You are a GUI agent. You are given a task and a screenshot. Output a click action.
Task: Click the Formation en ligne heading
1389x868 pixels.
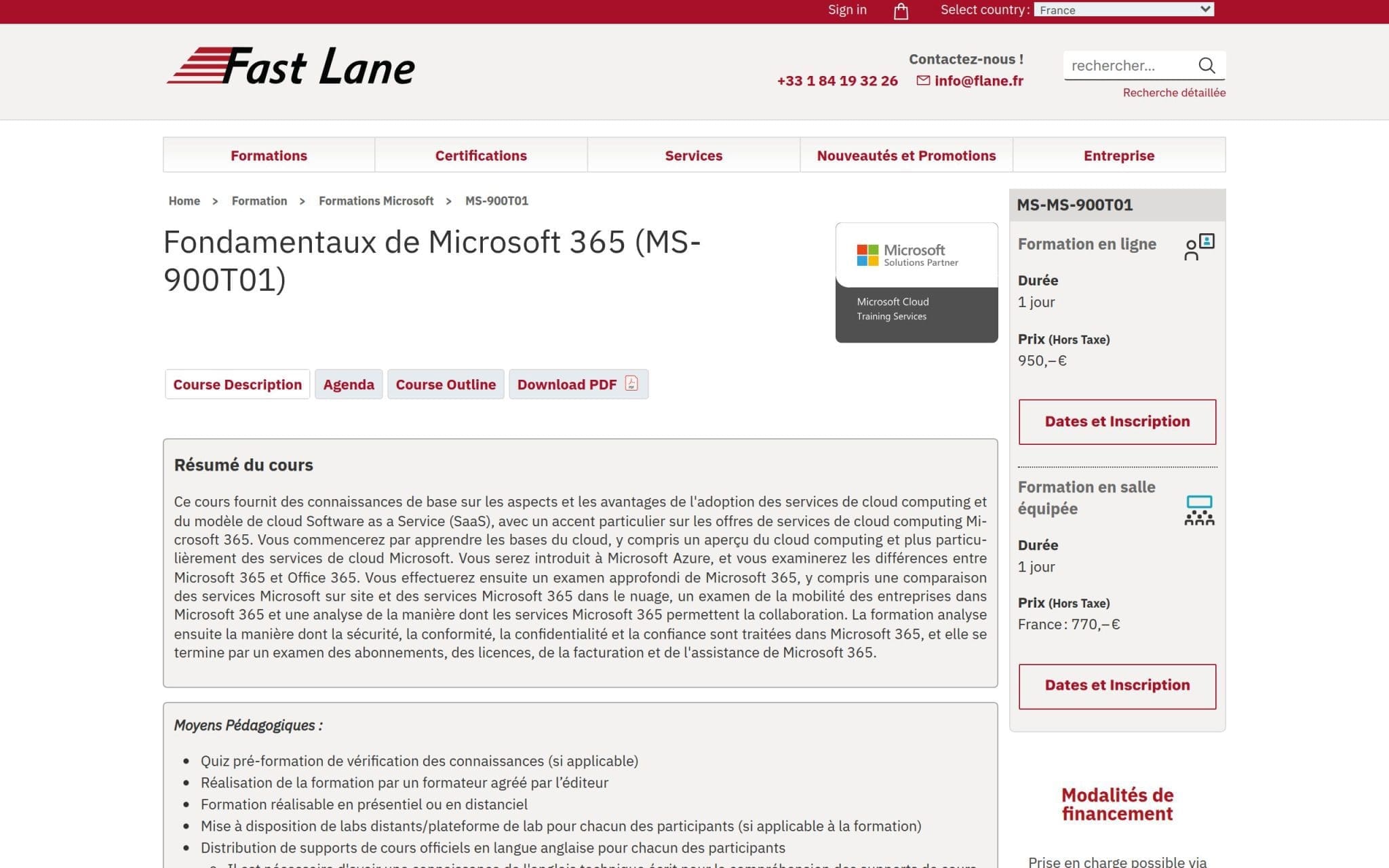click(x=1087, y=244)
